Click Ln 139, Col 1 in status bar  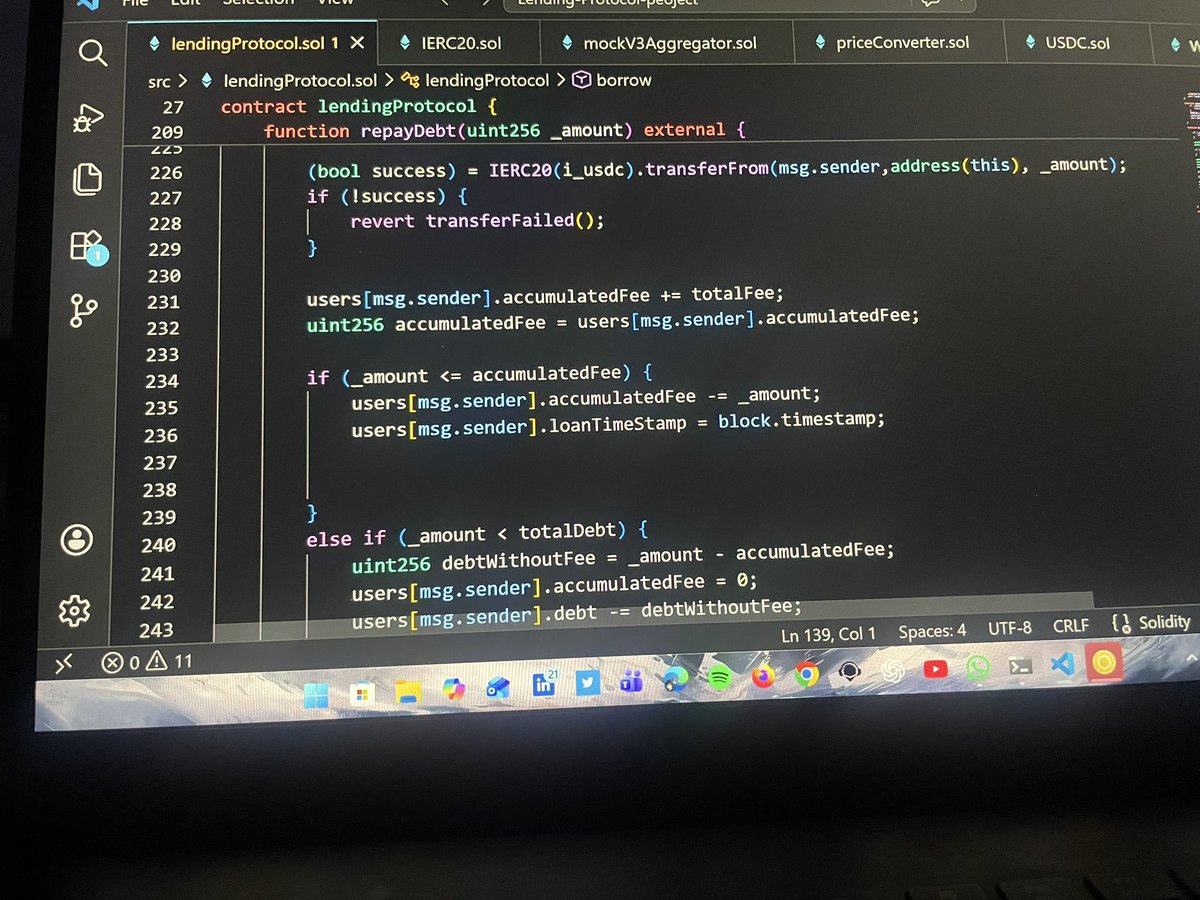[827, 633]
